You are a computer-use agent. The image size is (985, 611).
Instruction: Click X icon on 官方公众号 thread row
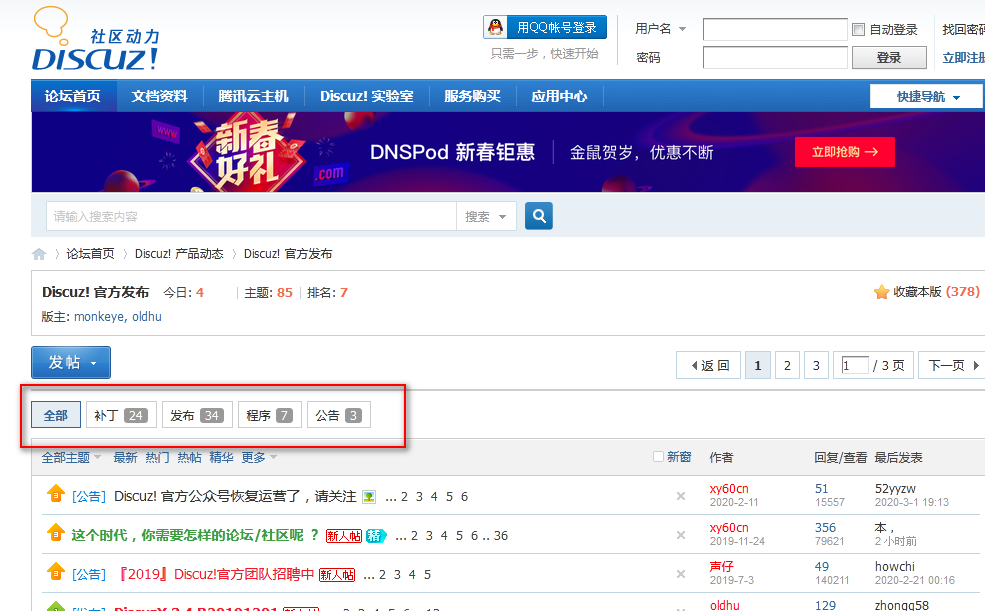coord(680,496)
